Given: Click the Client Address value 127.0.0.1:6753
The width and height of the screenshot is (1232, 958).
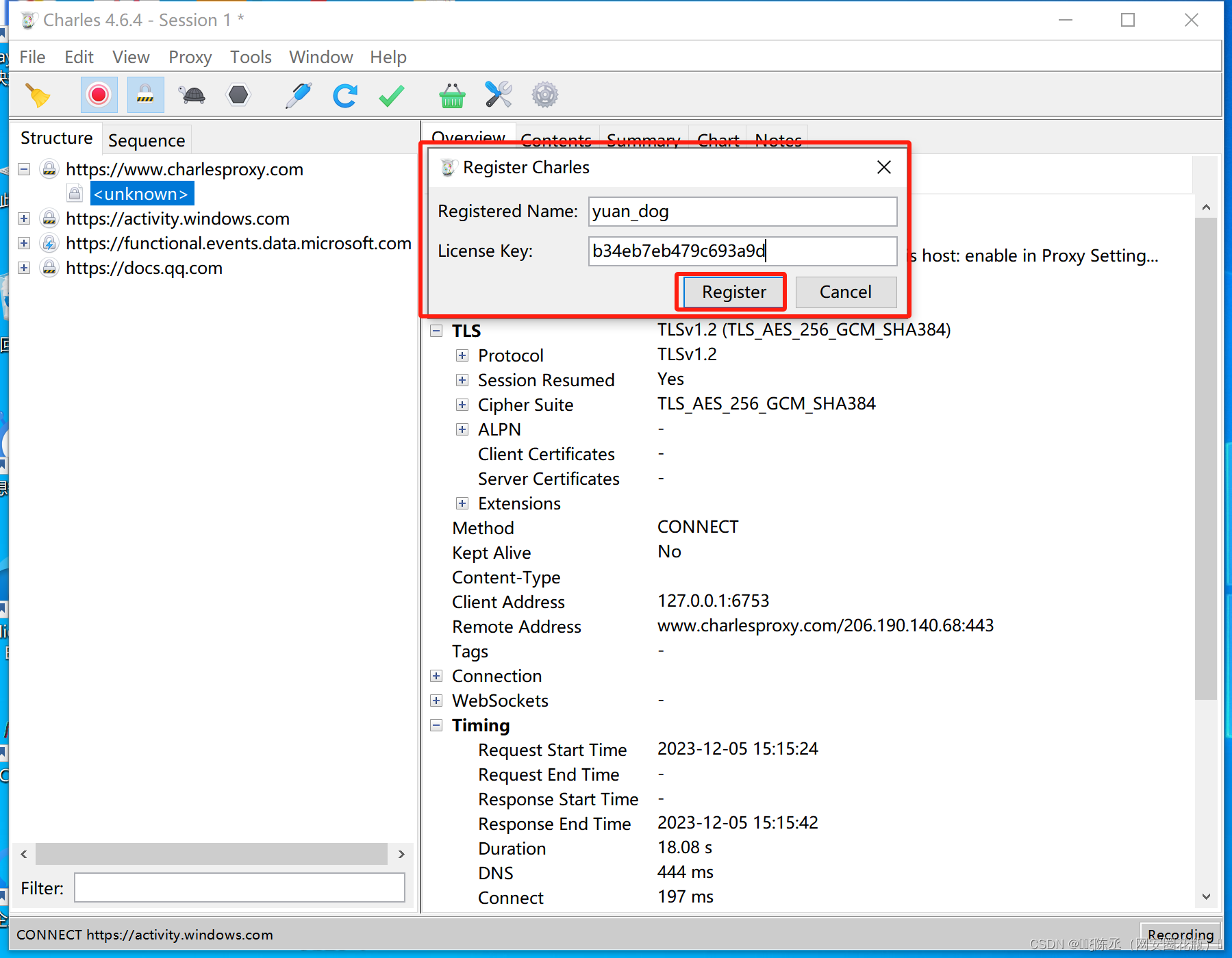Looking at the screenshot, I should (713, 601).
